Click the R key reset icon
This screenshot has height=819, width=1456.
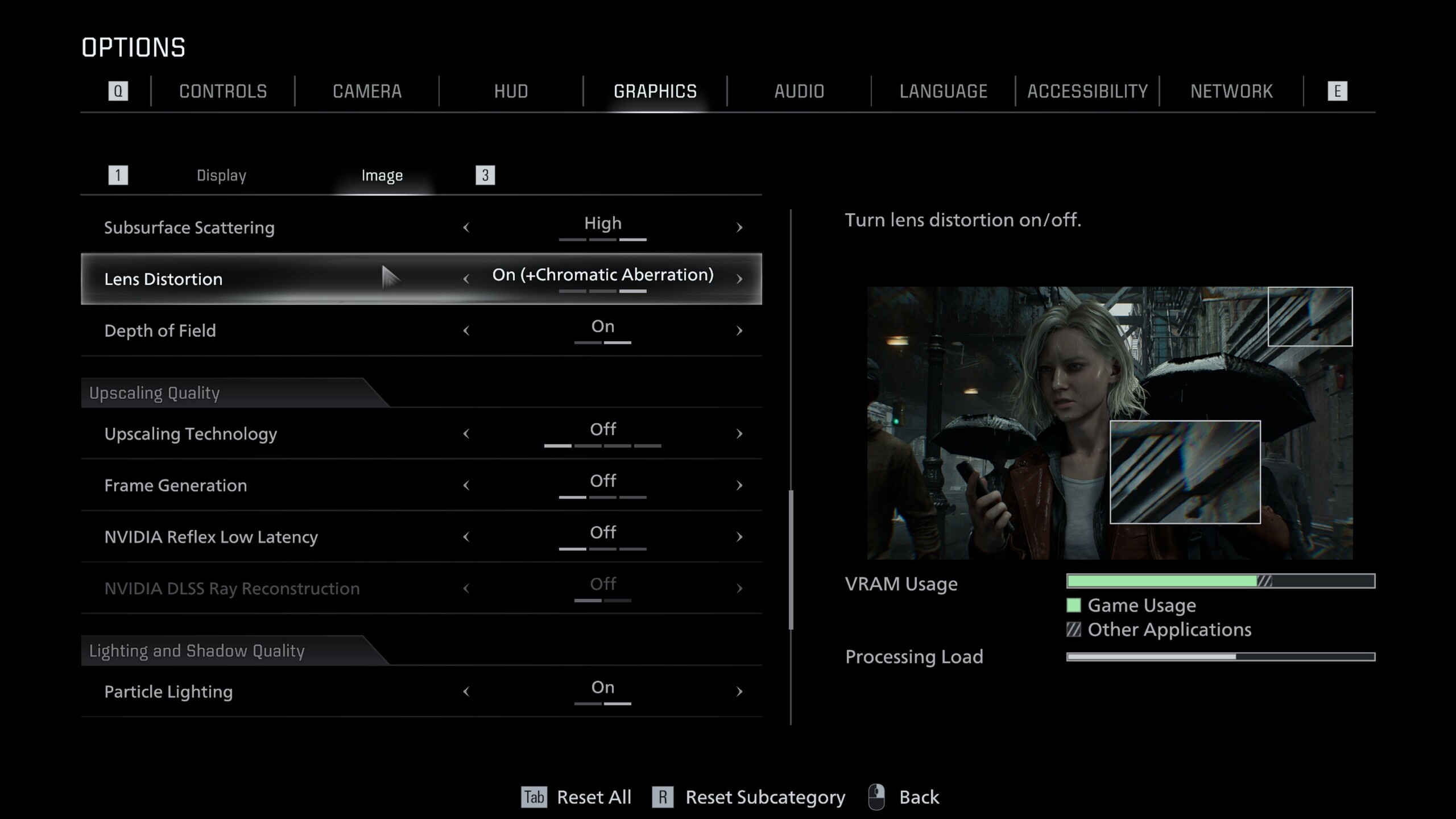point(663,797)
